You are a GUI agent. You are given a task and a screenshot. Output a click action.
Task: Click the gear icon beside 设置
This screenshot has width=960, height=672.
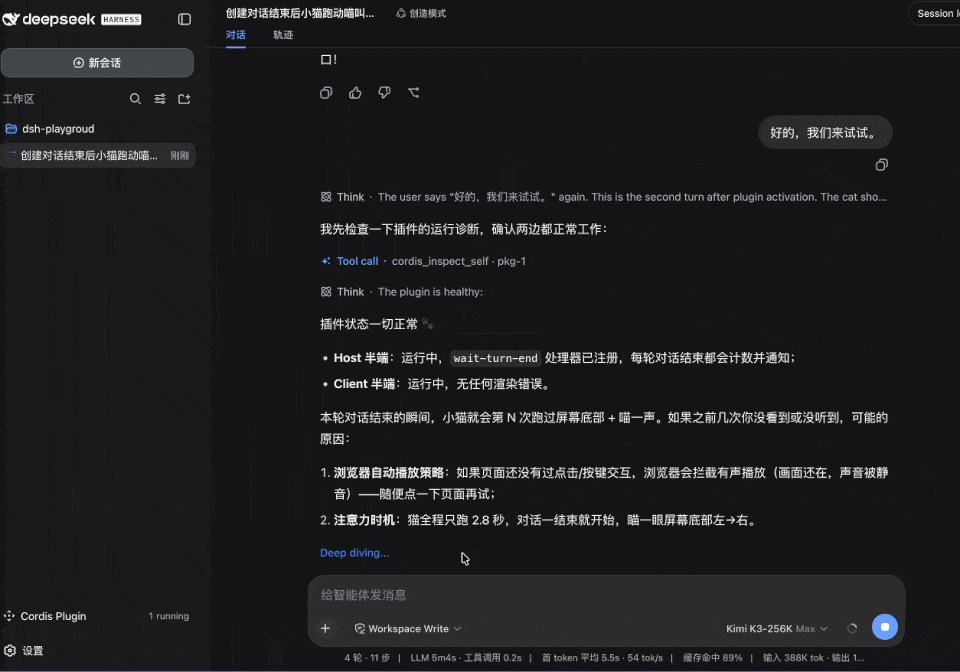9,651
